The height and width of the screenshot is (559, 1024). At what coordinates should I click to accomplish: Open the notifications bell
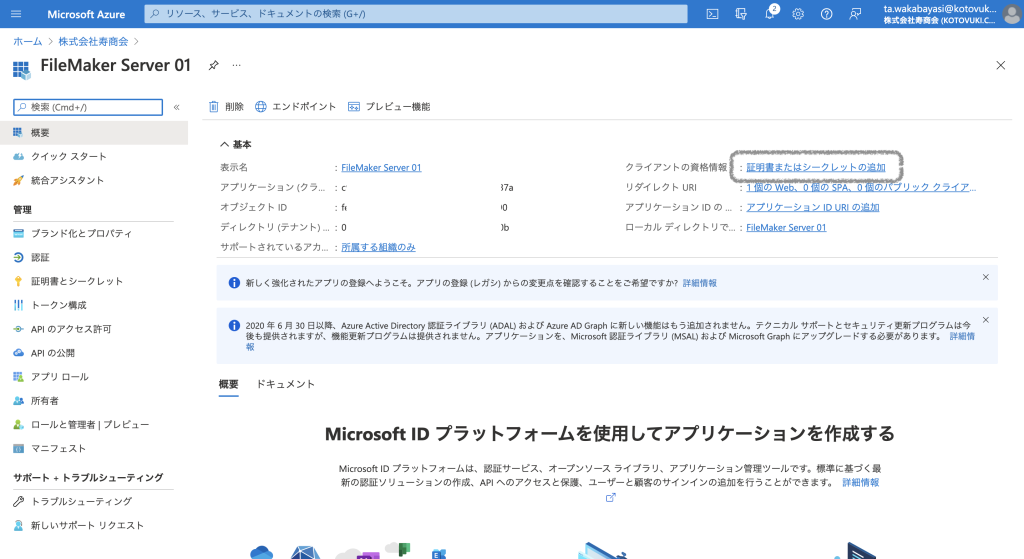(x=770, y=13)
